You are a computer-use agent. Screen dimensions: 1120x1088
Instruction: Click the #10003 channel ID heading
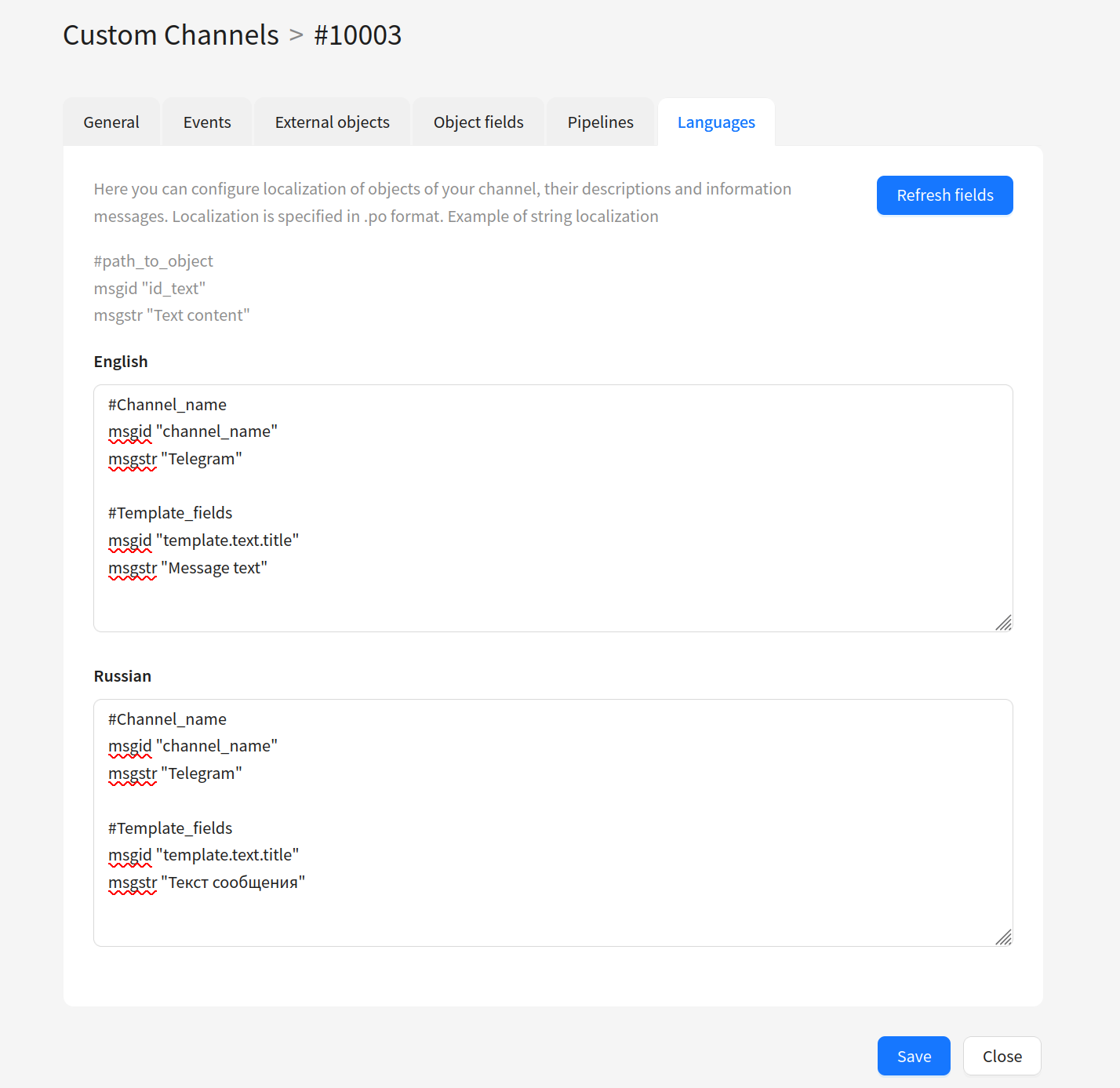point(358,35)
